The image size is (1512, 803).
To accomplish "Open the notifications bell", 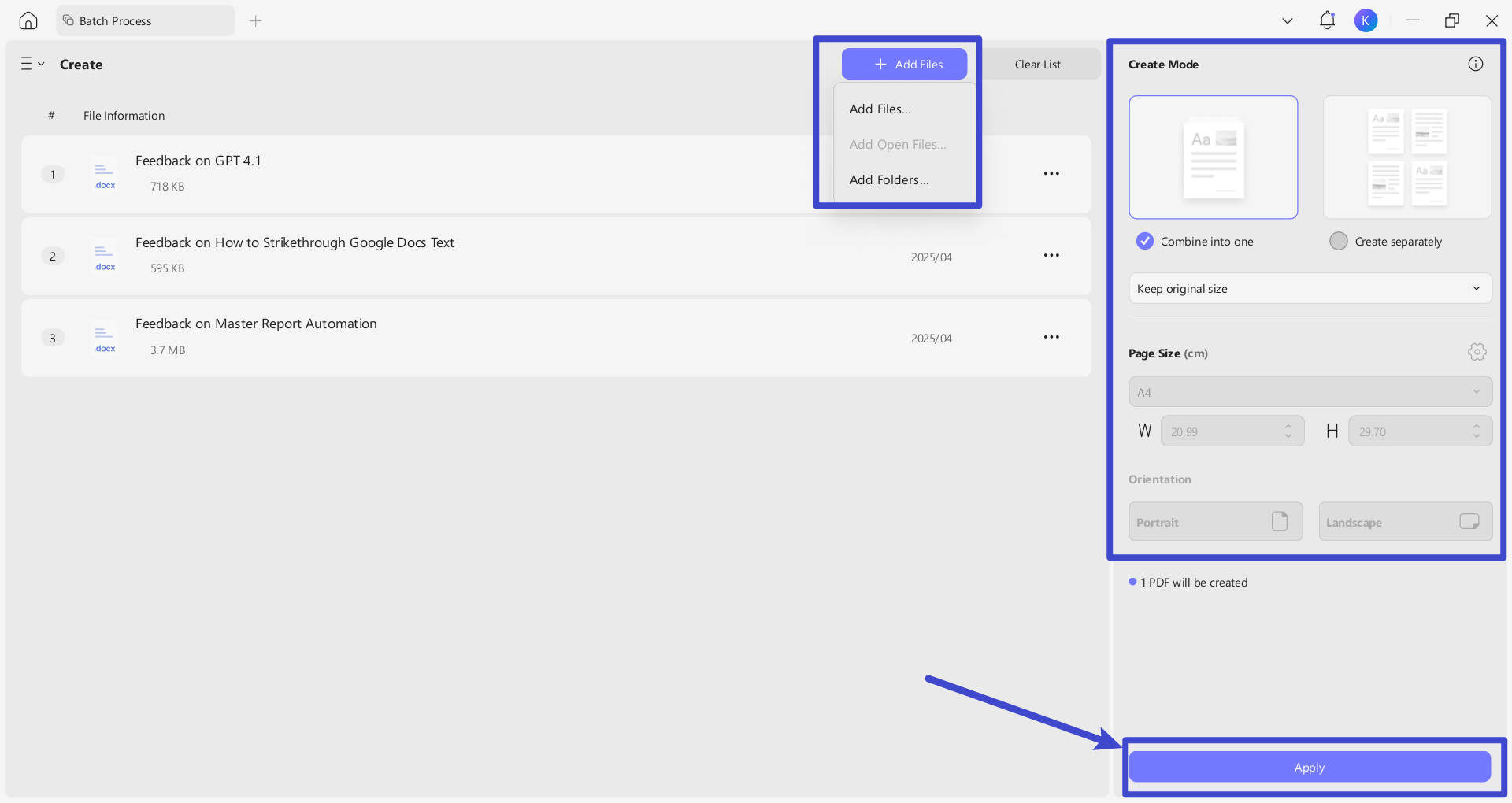I will [x=1327, y=20].
